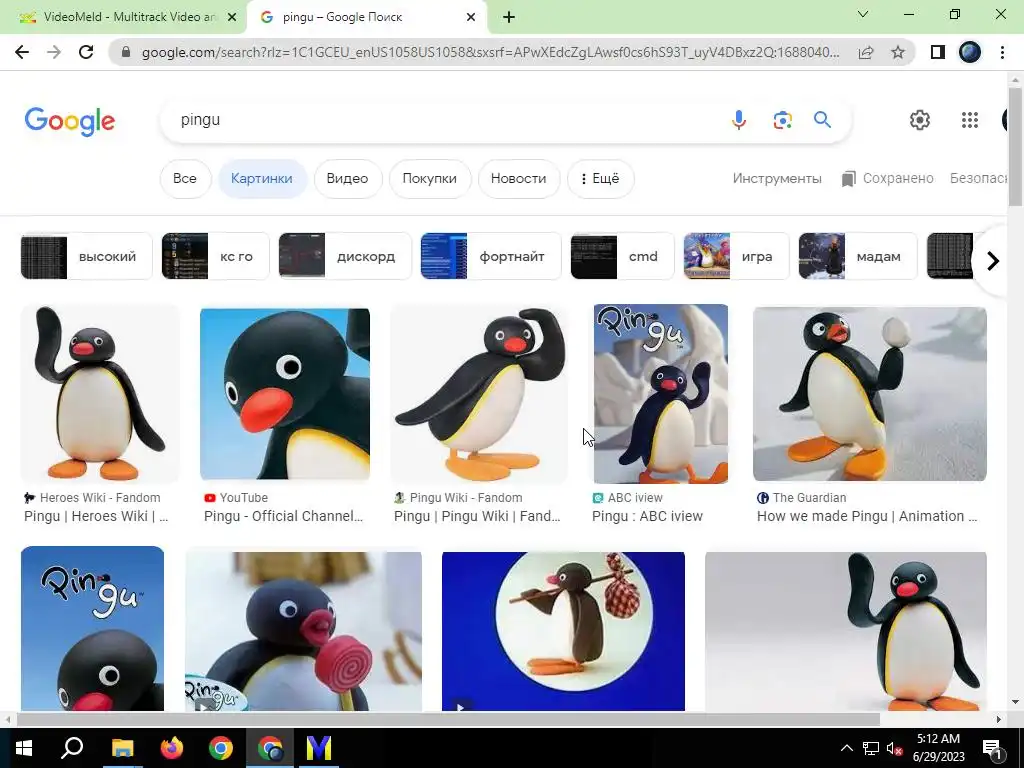
Task: Close the pingu Google tab
Action: (471, 18)
